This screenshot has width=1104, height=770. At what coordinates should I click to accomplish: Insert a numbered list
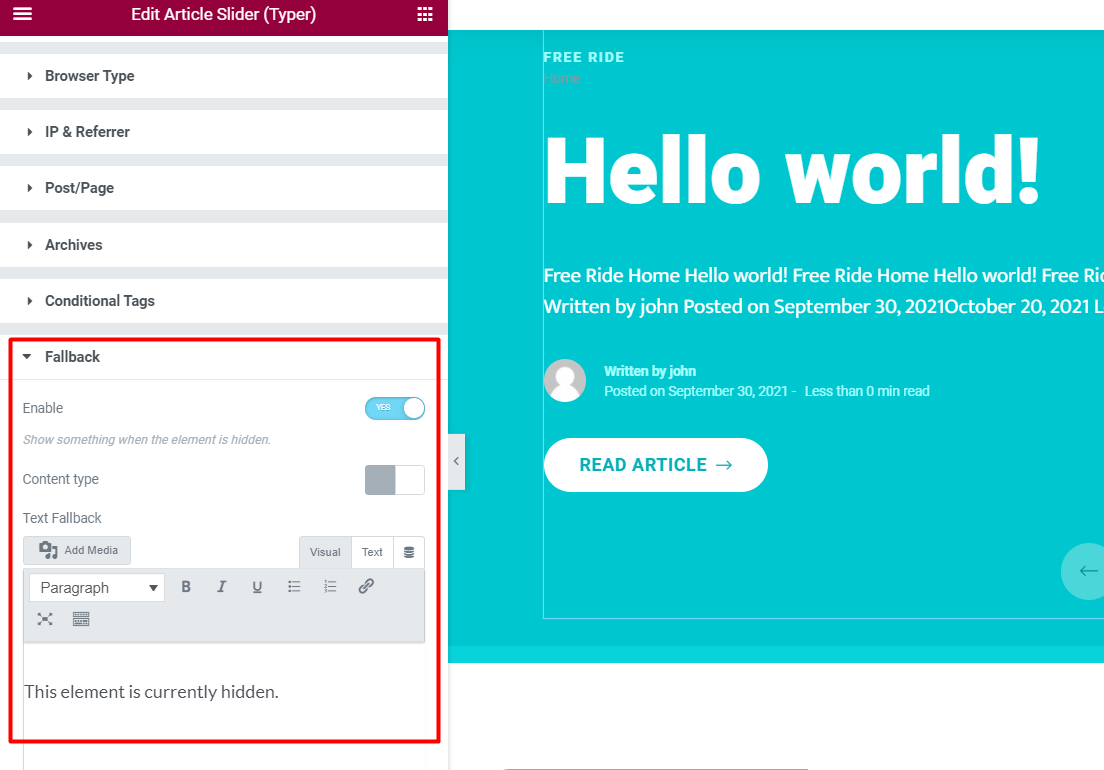pos(330,586)
